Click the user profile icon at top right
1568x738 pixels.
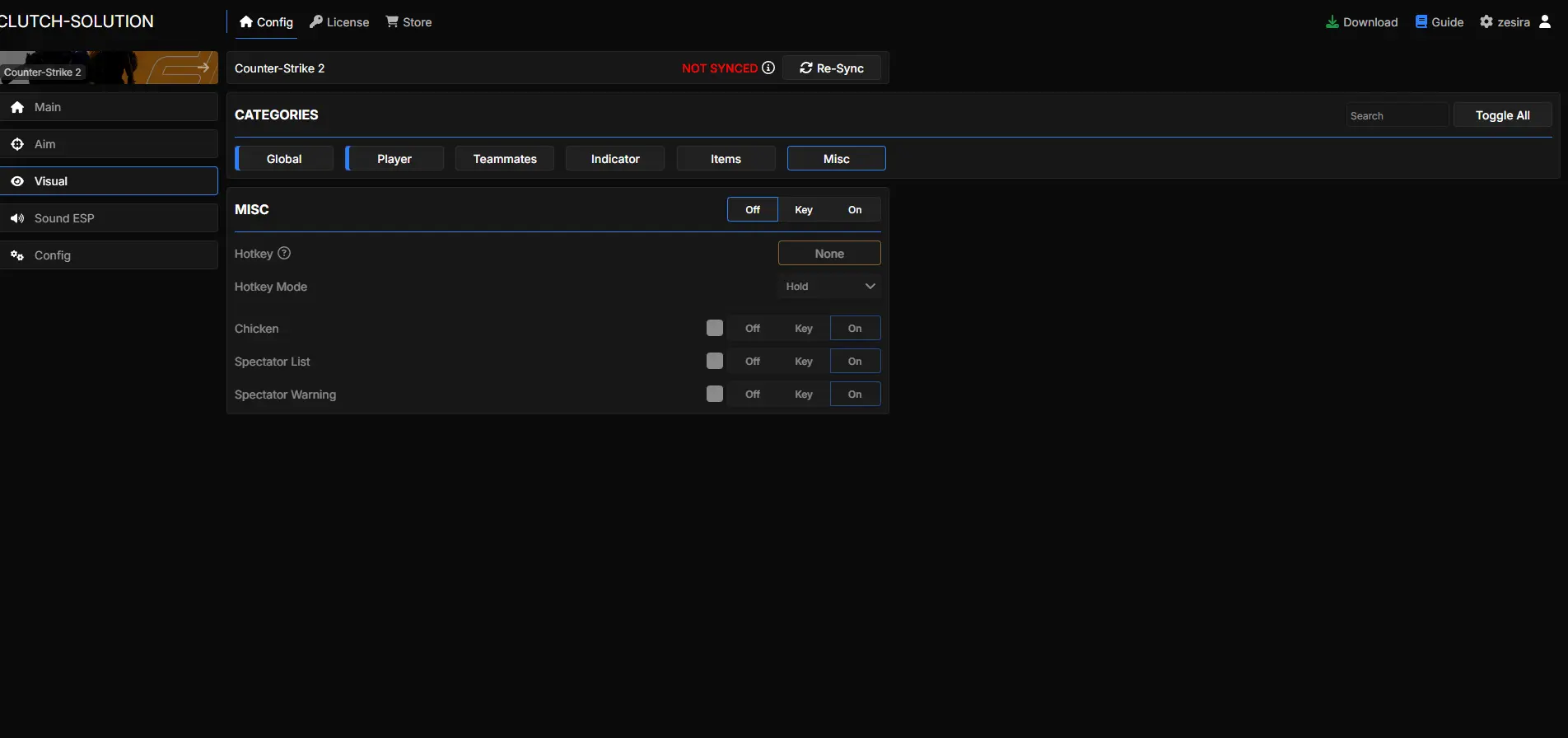pyautogui.click(x=1545, y=22)
